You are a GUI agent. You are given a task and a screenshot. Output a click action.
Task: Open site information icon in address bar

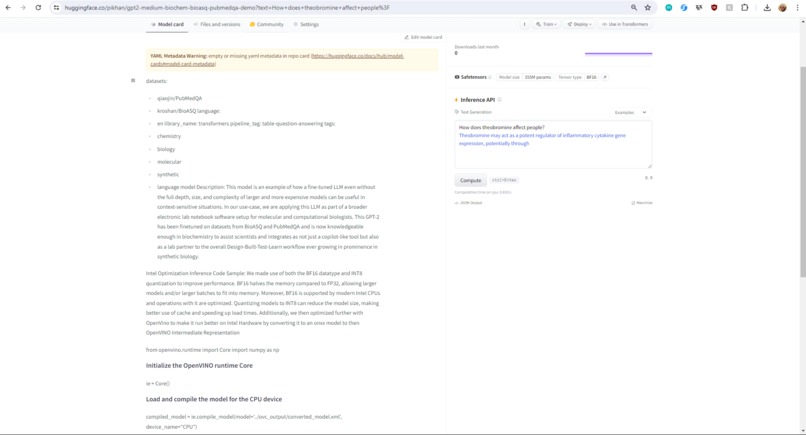click(x=56, y=8)
